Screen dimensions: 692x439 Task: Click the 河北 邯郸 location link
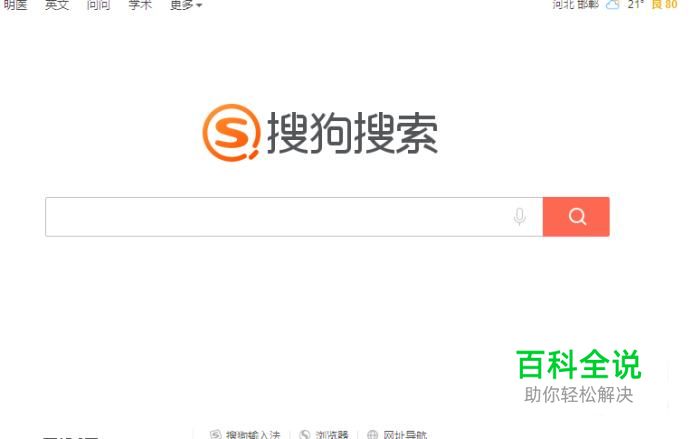pyautogui.click(x=575, y=4)
